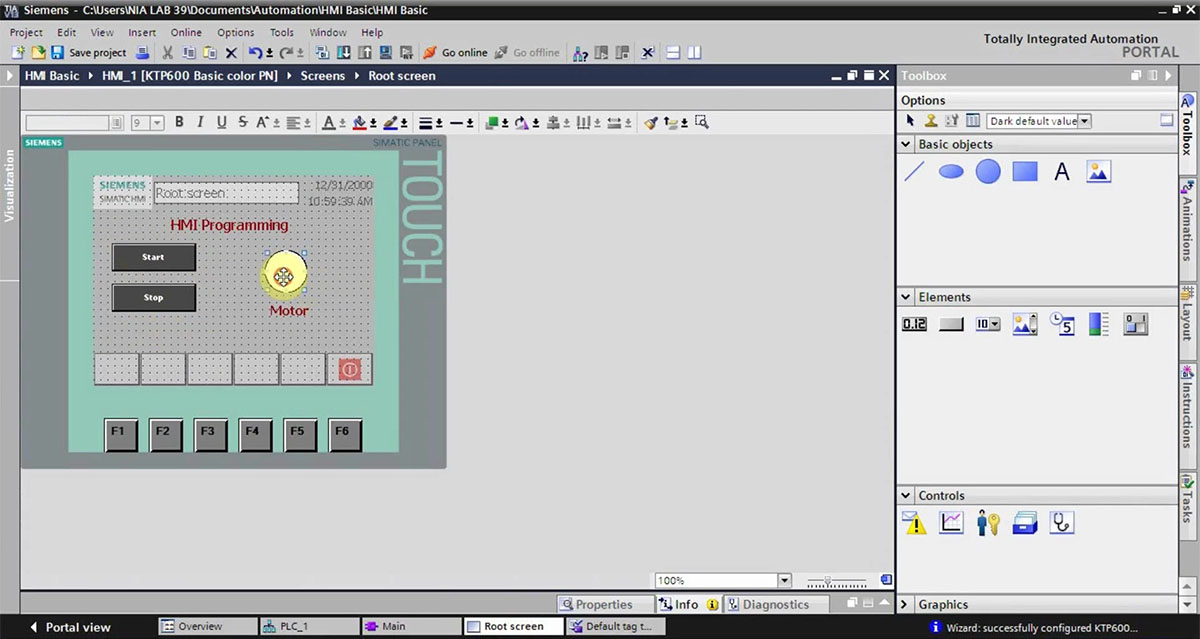Viewport: 1200px width, 639px height.
Task: Toggle Strikethrough text formatting
Action: tap(242, 122)
